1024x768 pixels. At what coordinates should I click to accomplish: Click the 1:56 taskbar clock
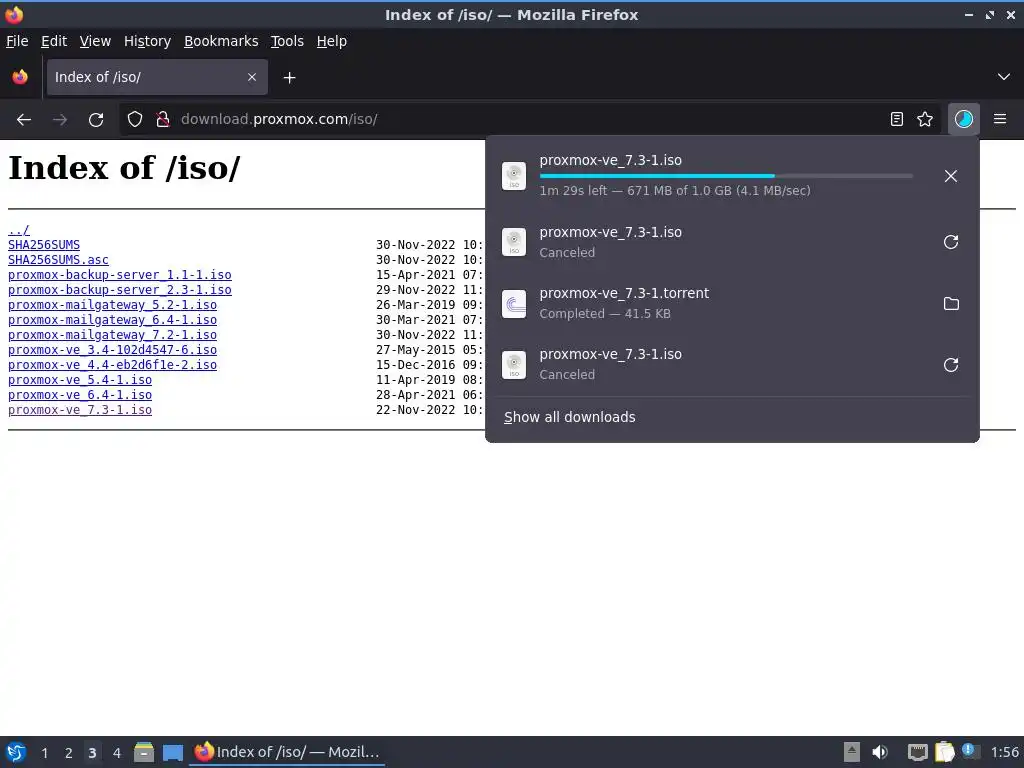1004,752
